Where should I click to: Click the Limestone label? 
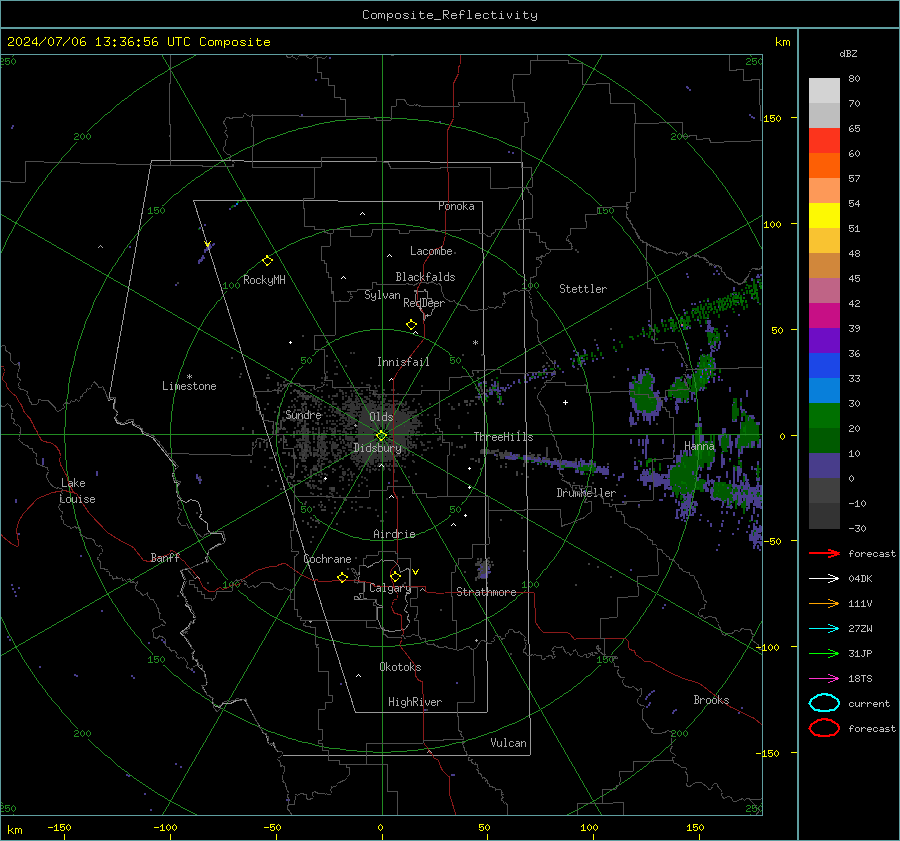(189, 386)
